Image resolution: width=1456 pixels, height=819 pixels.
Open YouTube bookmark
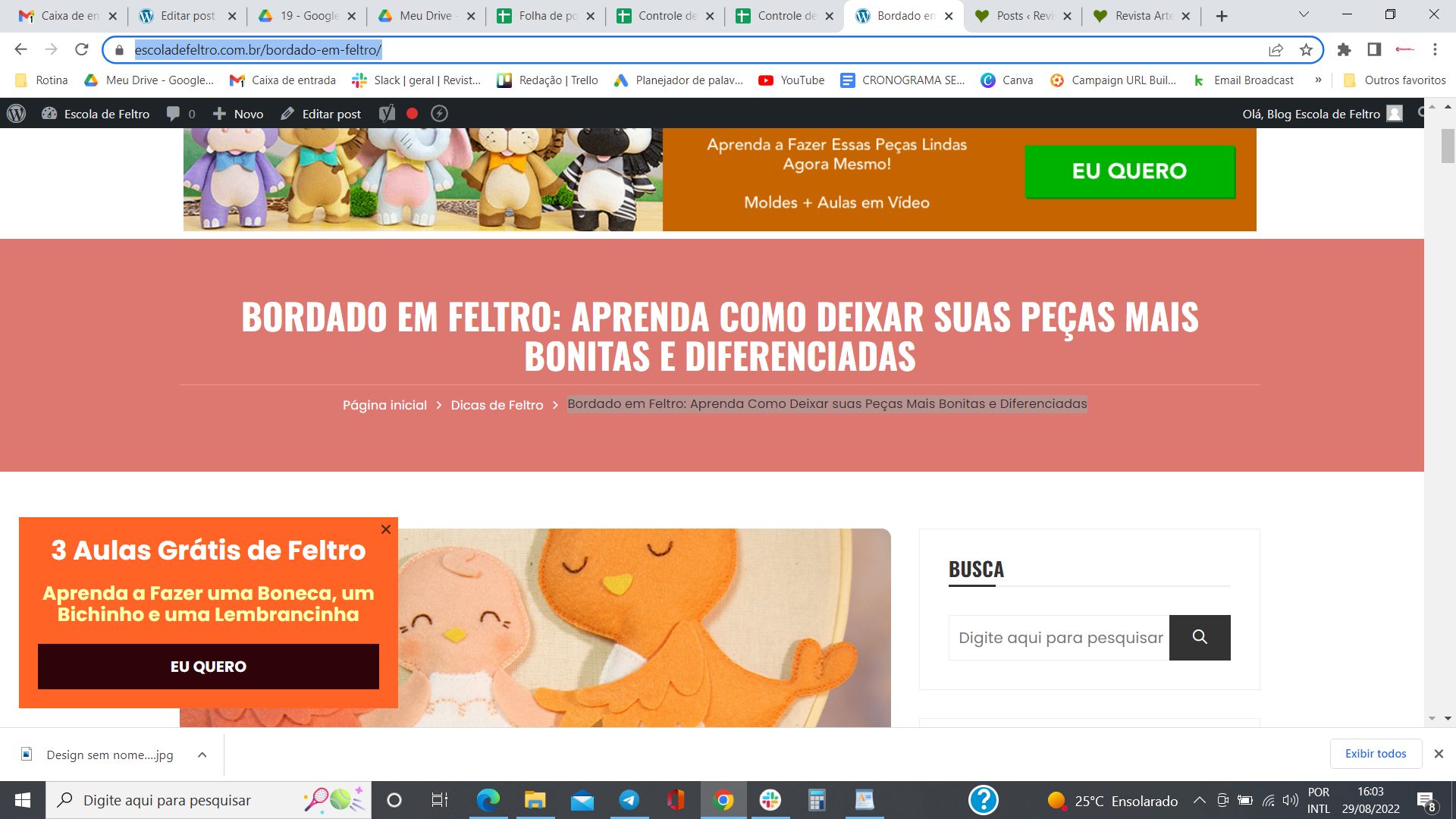click(792, 80)
